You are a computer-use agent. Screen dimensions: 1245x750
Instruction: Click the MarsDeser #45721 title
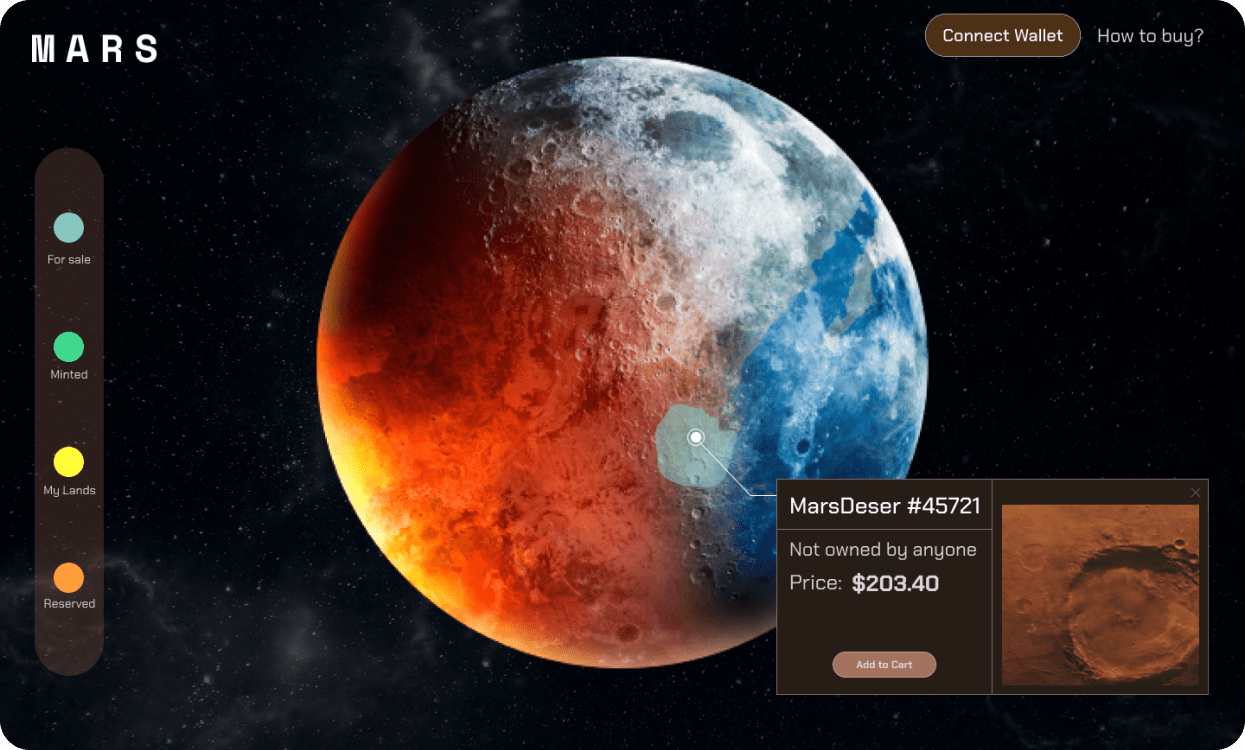(x=885, y=506)
